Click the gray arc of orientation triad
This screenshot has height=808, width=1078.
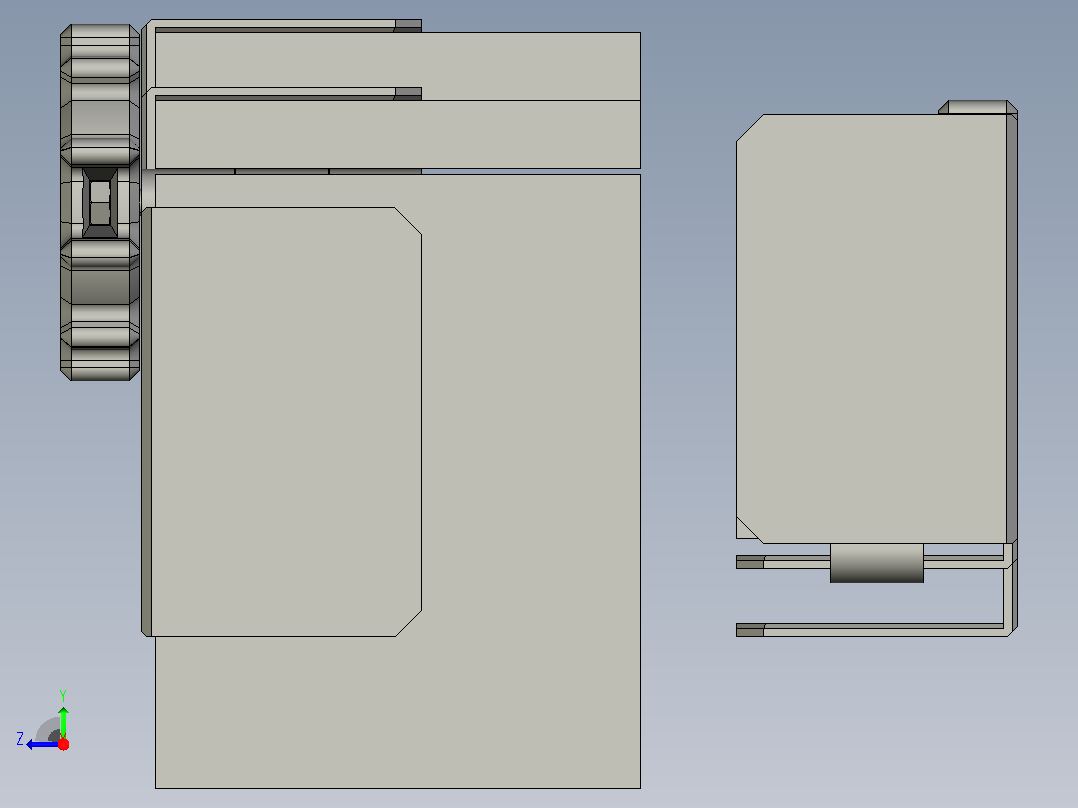click(x=48, y=729)
